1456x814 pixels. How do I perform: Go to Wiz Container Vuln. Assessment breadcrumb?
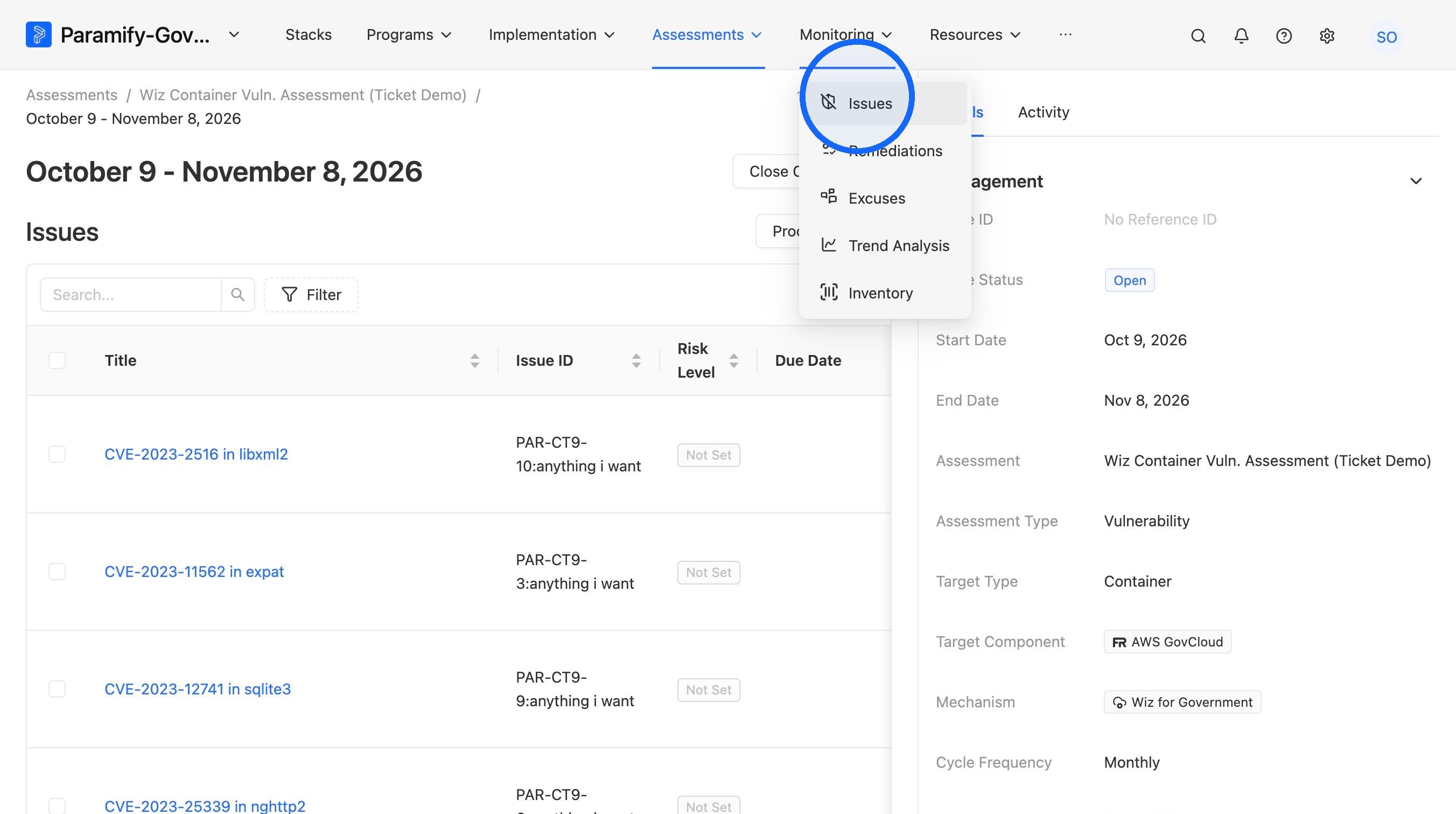click(x=303, y=94)
